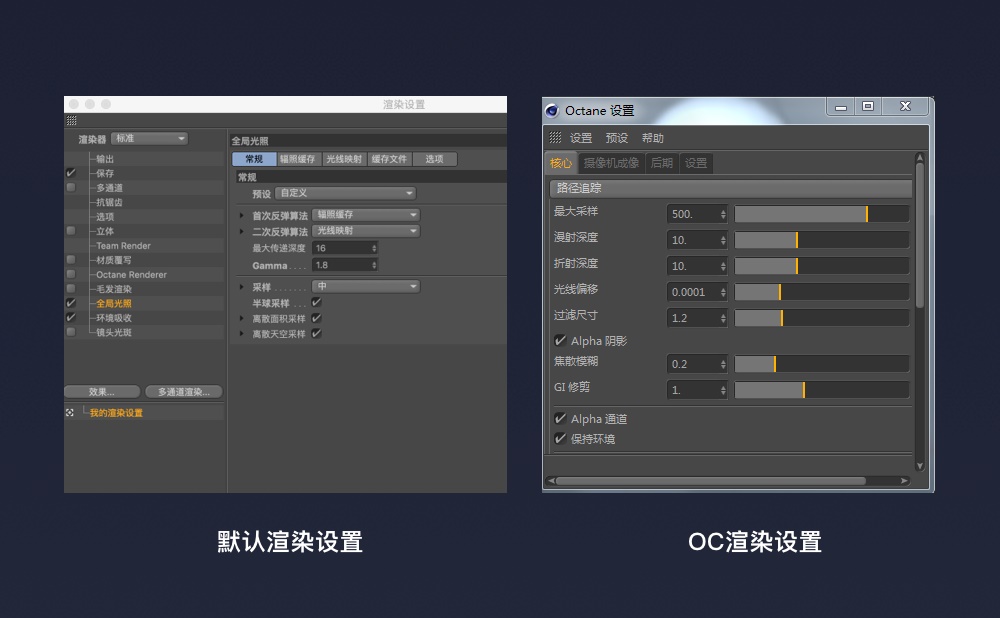Screen dimensions: 1000x618
Task: Click the icon left of 我的渲染设置
Action: coord(70,412)
